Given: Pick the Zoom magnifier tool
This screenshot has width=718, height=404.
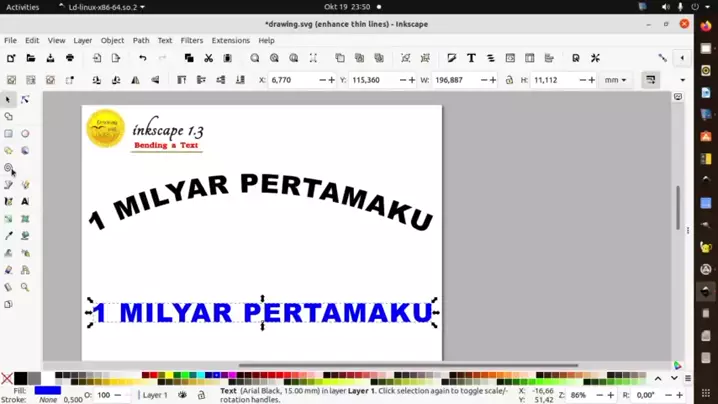Looking at the screenshot, I should (x=25, y=287).
